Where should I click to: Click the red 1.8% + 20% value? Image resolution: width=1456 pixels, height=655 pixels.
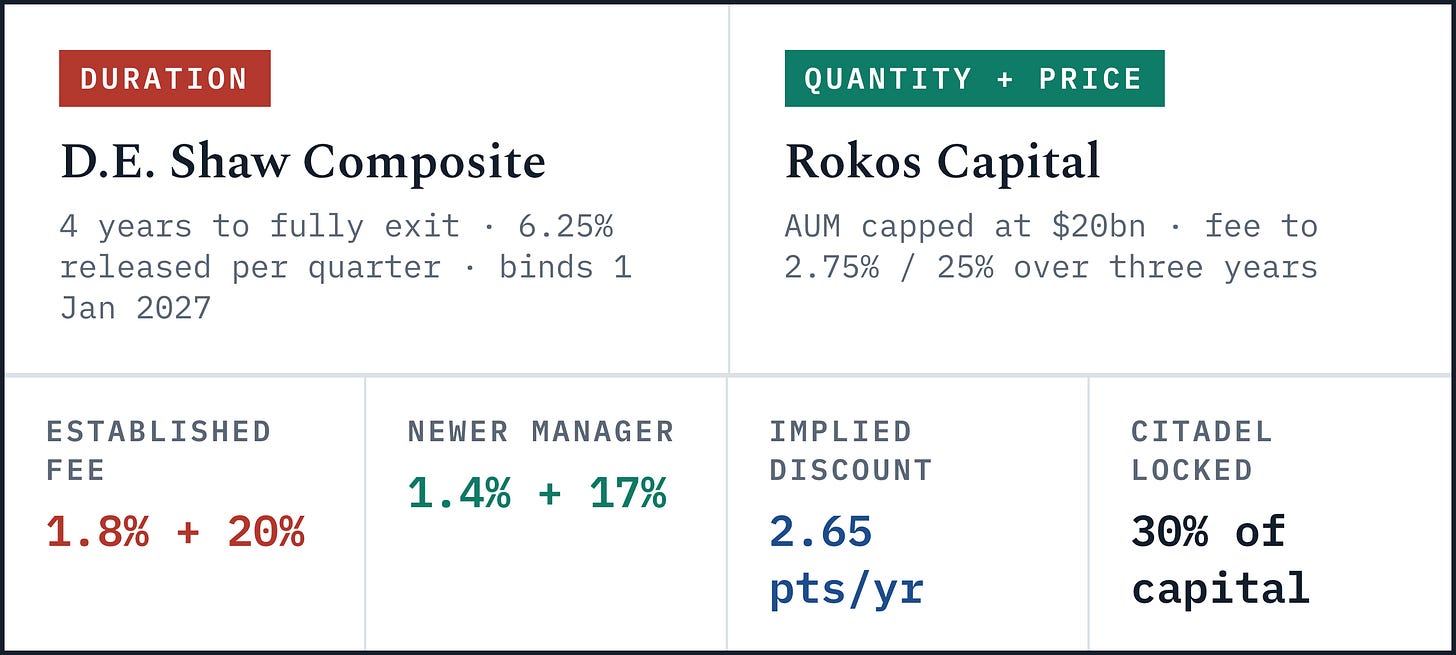[x=175, y=533]
